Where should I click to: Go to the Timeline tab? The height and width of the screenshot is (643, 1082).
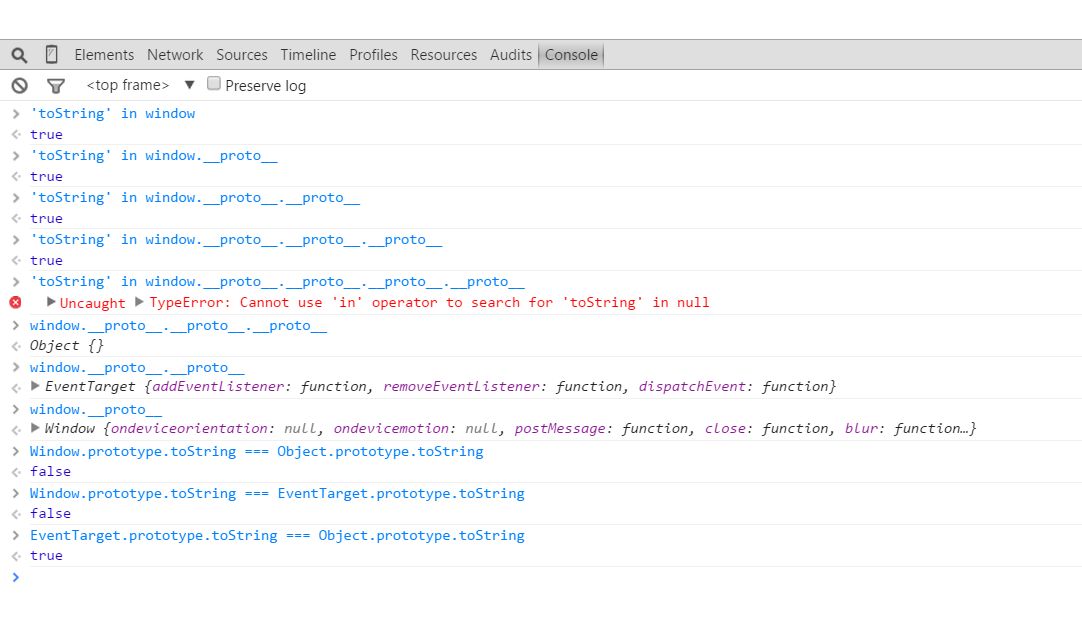(x=308, y=55)
